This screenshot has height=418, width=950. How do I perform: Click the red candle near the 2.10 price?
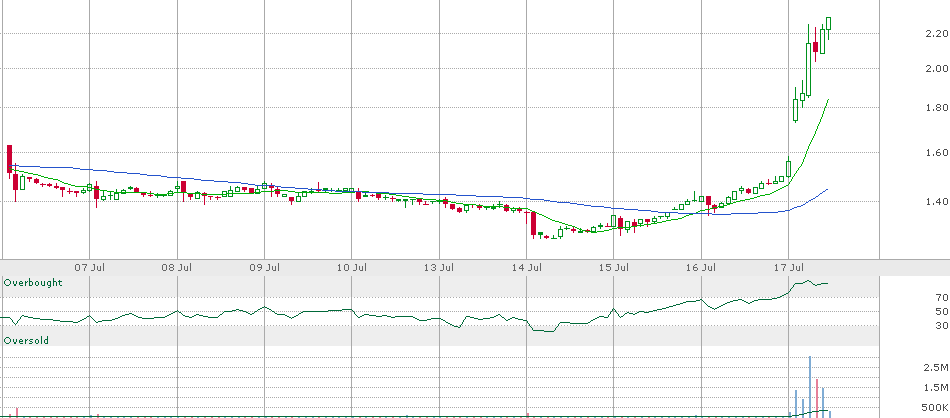click(x=815, y=47)
